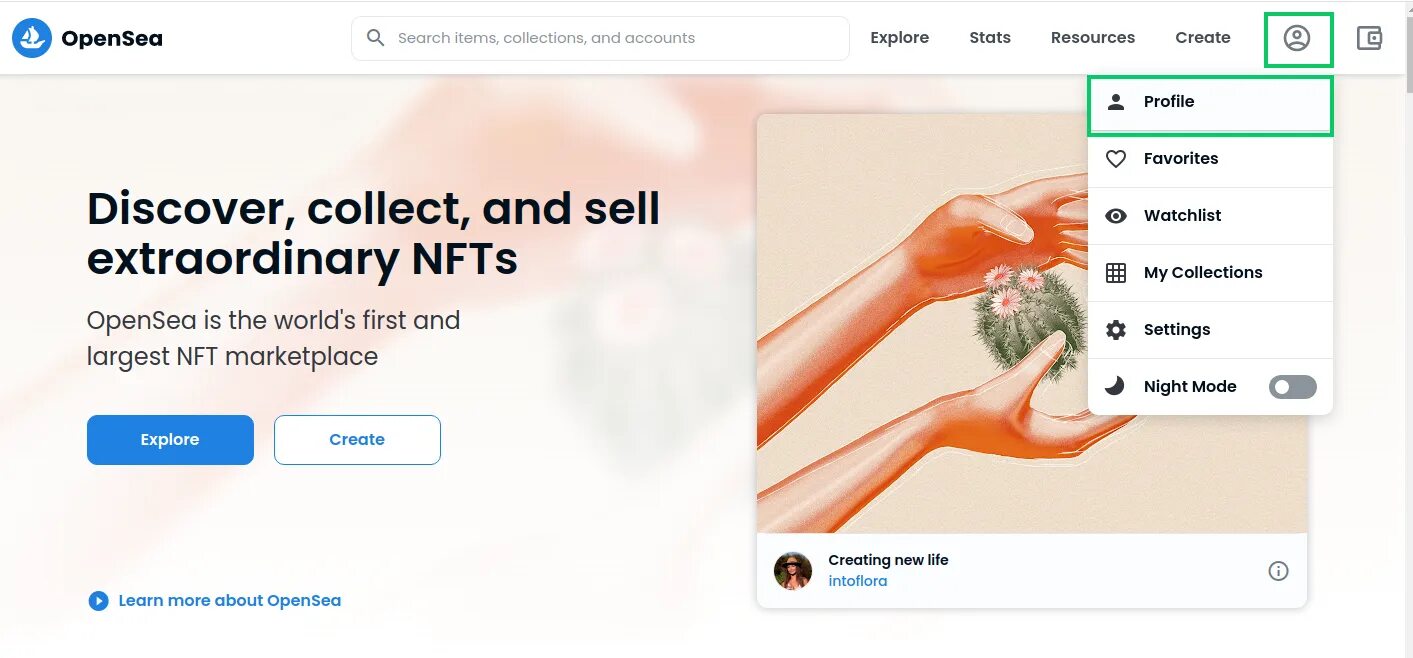The image size is (1413, 658).
Task: Expand the Stats navigation menu
Action: 990,38
